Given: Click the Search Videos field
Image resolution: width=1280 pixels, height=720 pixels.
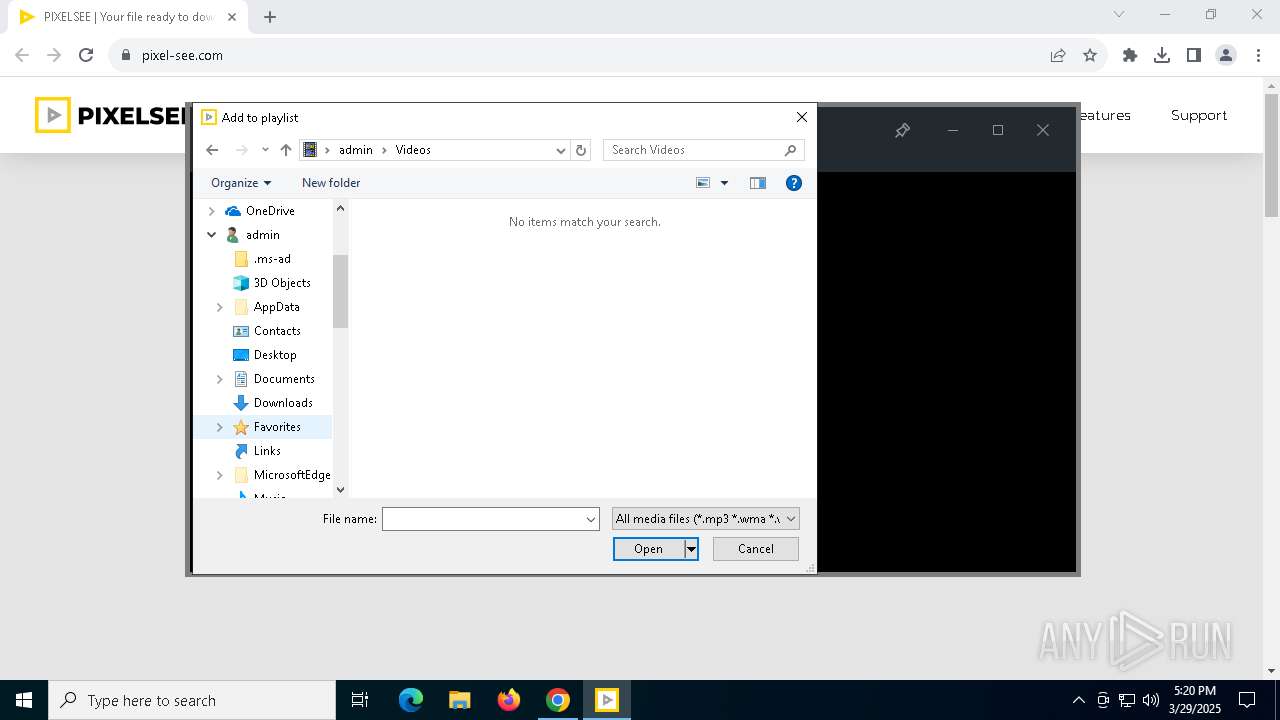Looking at the screenshot, I should pos(704,150).
